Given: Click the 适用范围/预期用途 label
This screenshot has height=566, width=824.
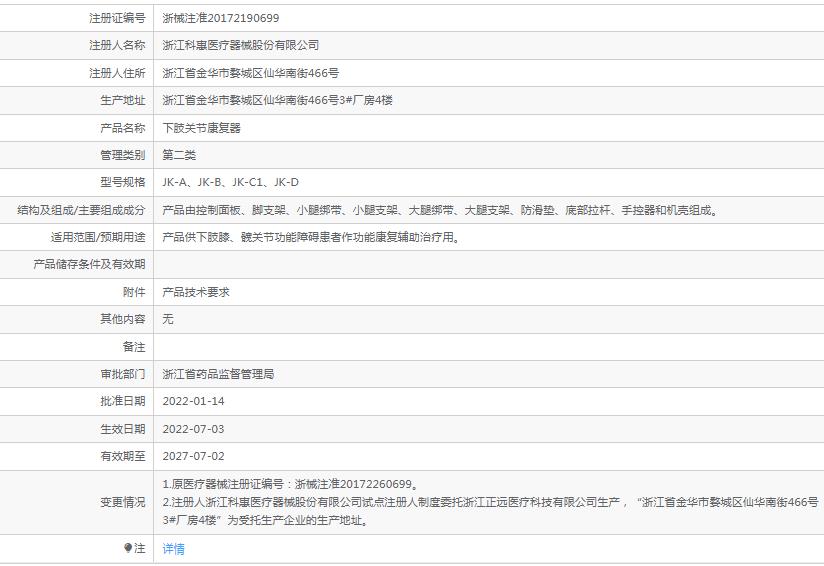Looking at the screenshot, I should click(x=98, y=237).
